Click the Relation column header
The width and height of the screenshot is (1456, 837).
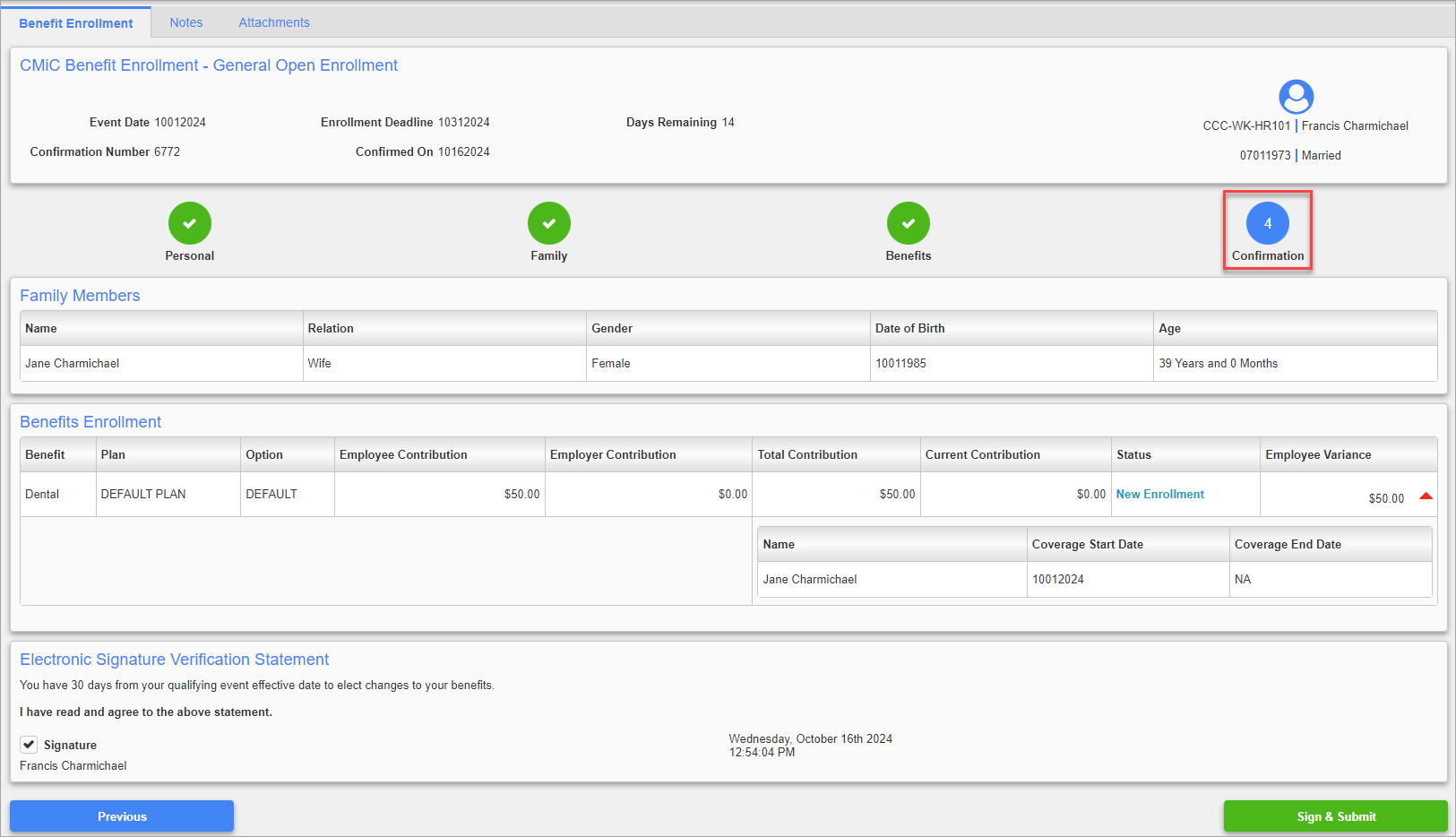coord(444,328)
